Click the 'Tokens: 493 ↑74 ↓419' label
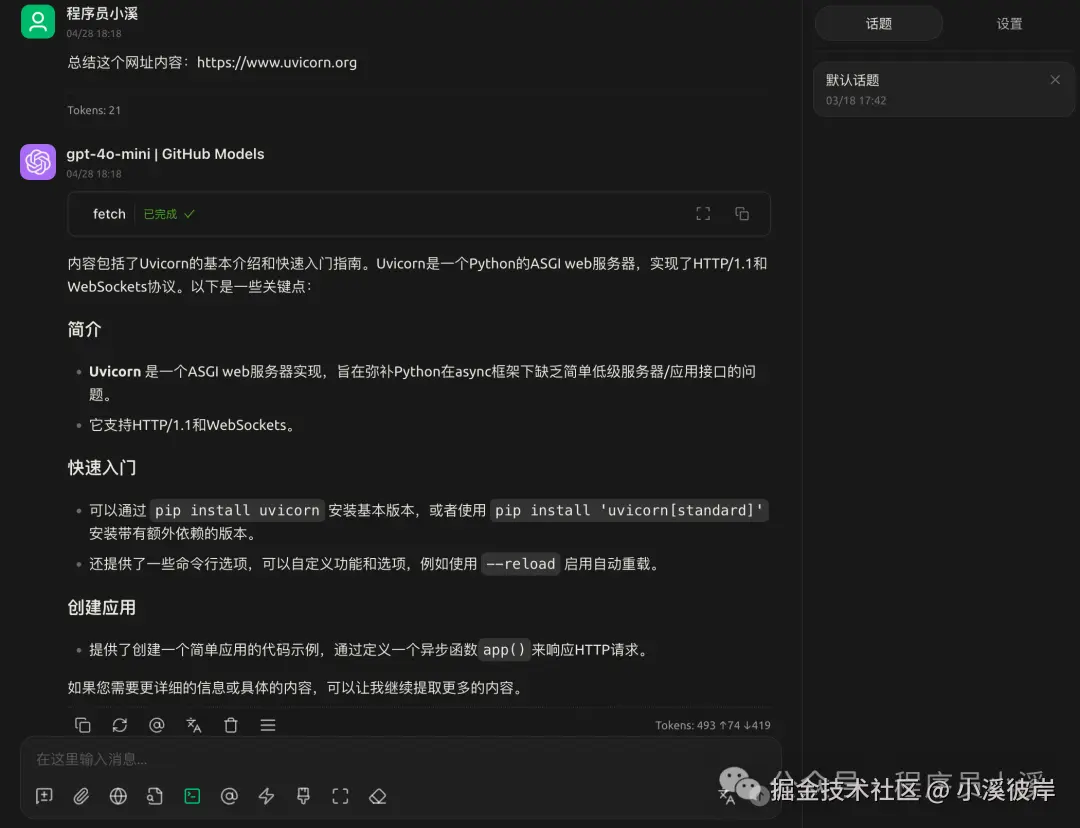Screen dimensions: 1080x828 713,725
